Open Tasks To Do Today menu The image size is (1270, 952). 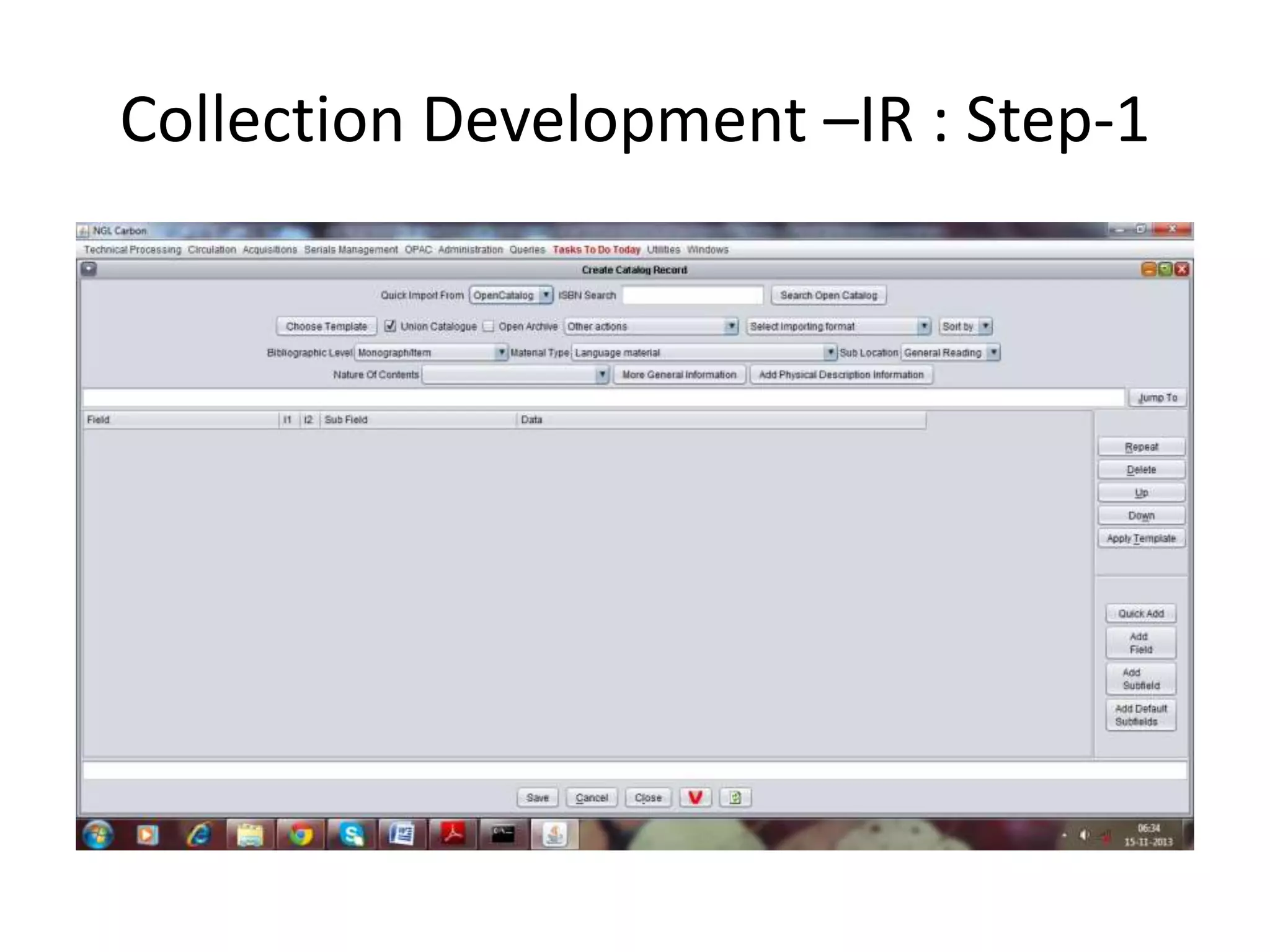(x=596, y=249)
